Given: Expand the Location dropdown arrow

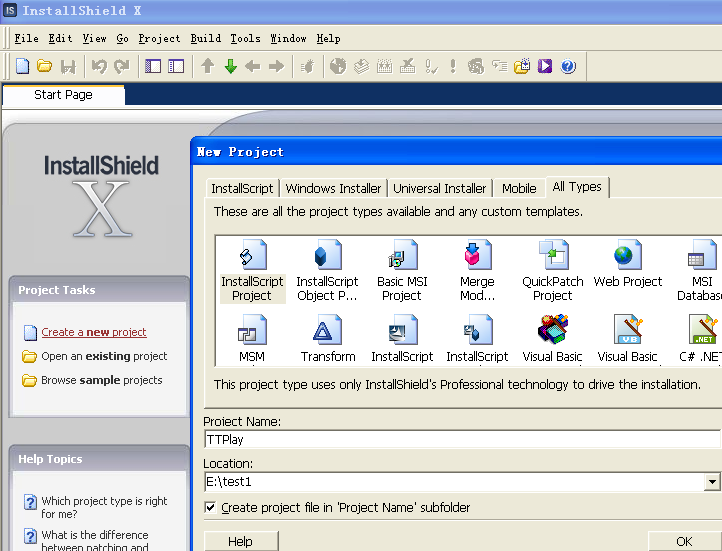Looking at the screenshot, I should [x=712, y=482].
